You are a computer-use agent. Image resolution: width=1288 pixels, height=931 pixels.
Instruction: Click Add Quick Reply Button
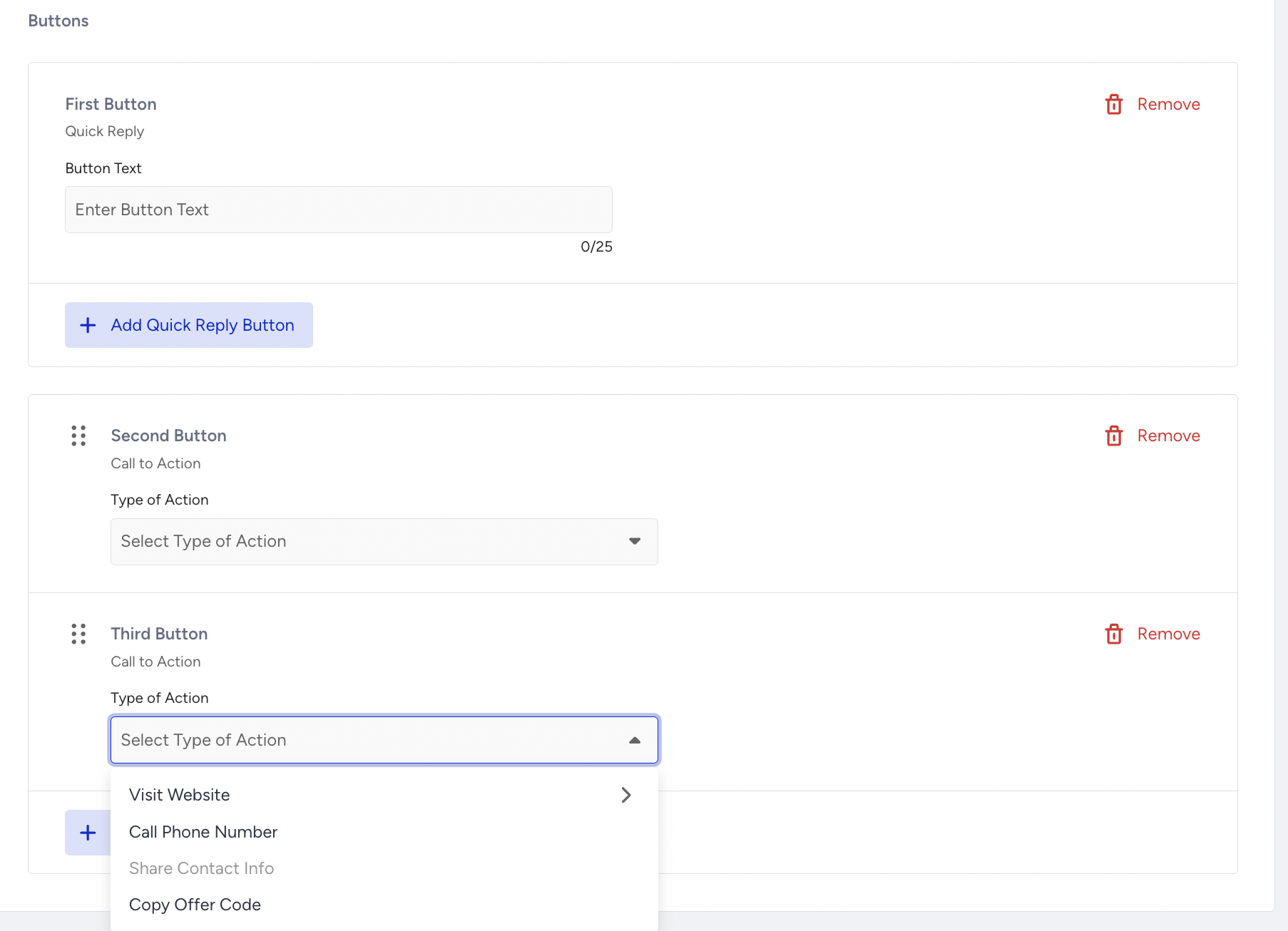pos(189,325)
